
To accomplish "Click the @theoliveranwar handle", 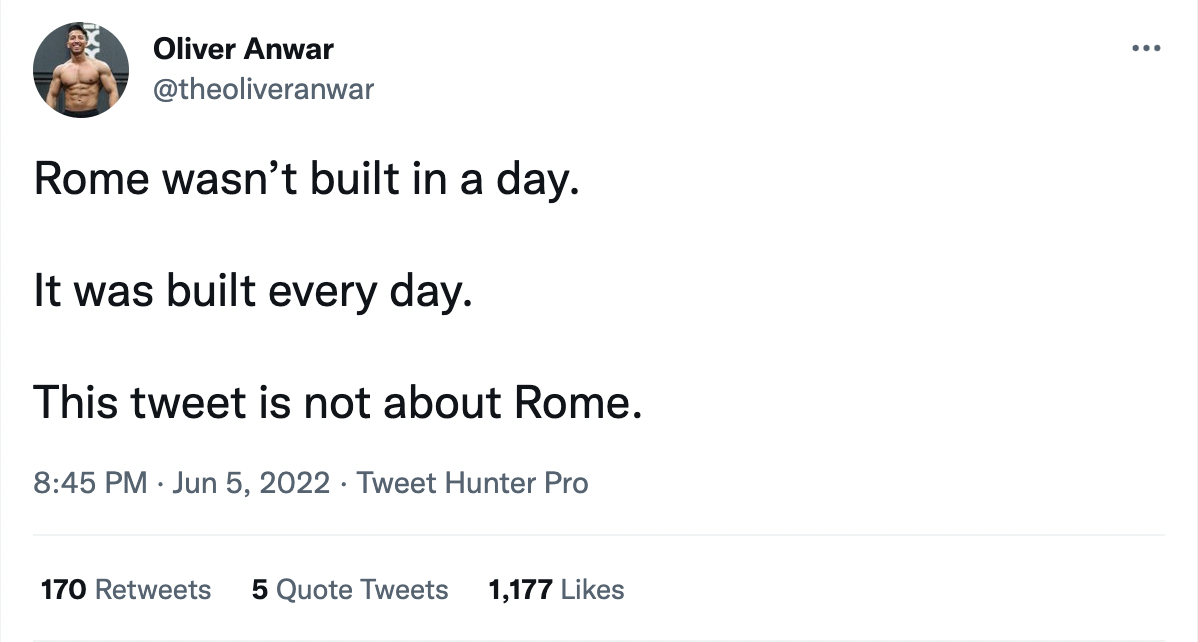I will [x=263, y=89].
